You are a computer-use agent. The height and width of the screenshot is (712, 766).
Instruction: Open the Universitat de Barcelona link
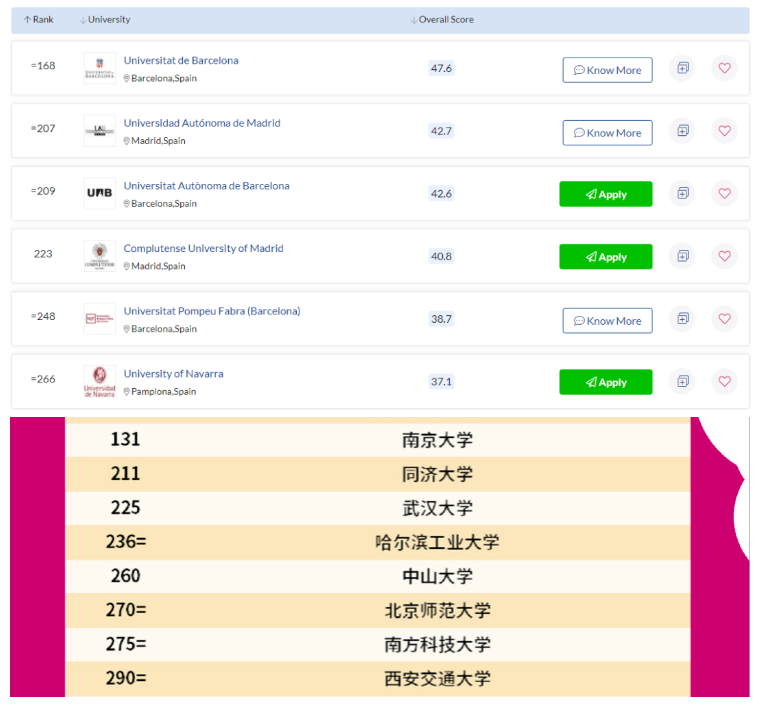181,61
